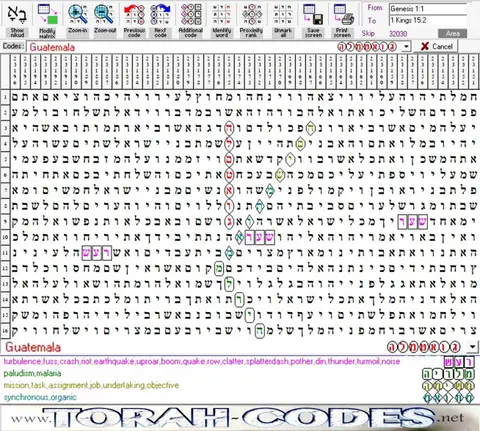The width and height of the screenshot is (480, 431).
Task: Click the Guatemala label below the matrix
Action: pos(33,347)
